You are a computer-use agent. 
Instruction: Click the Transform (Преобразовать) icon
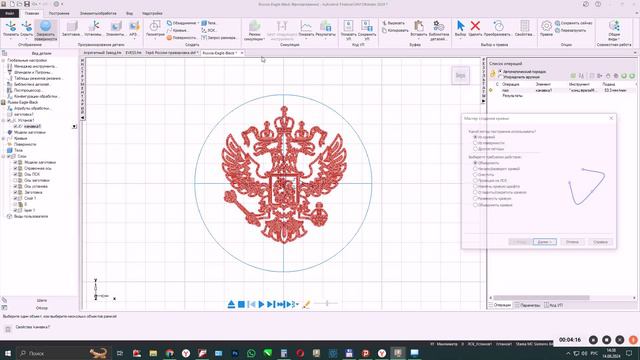point(498,26)
